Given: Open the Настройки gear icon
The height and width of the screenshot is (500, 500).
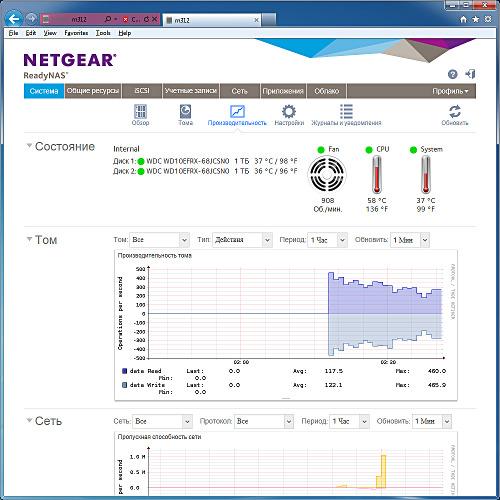Looking at the screenshot, I should pyautogui.click(x=289, y=115).
